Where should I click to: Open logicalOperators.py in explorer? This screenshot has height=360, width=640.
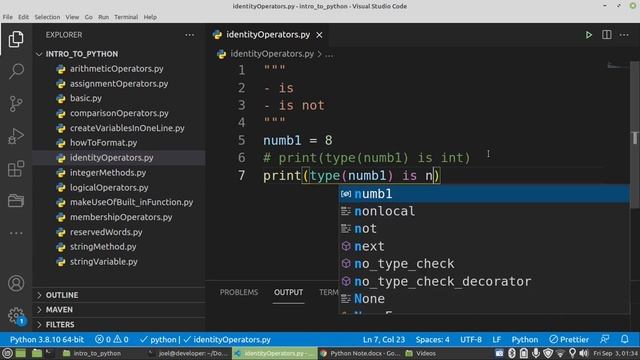(109, 188)
